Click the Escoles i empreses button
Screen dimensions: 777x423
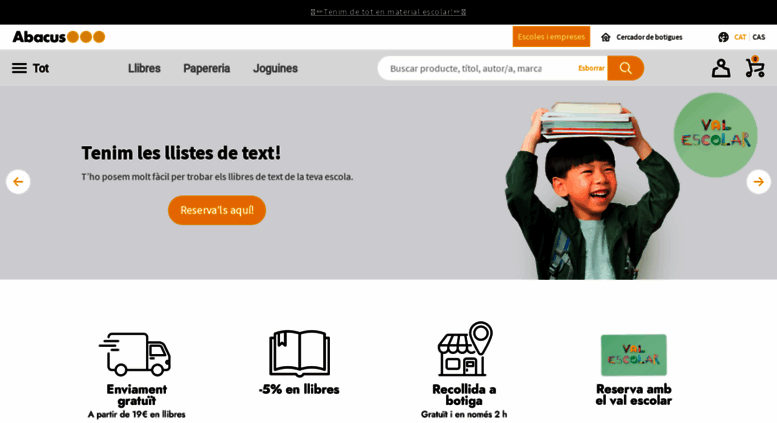tap(551, 37)
